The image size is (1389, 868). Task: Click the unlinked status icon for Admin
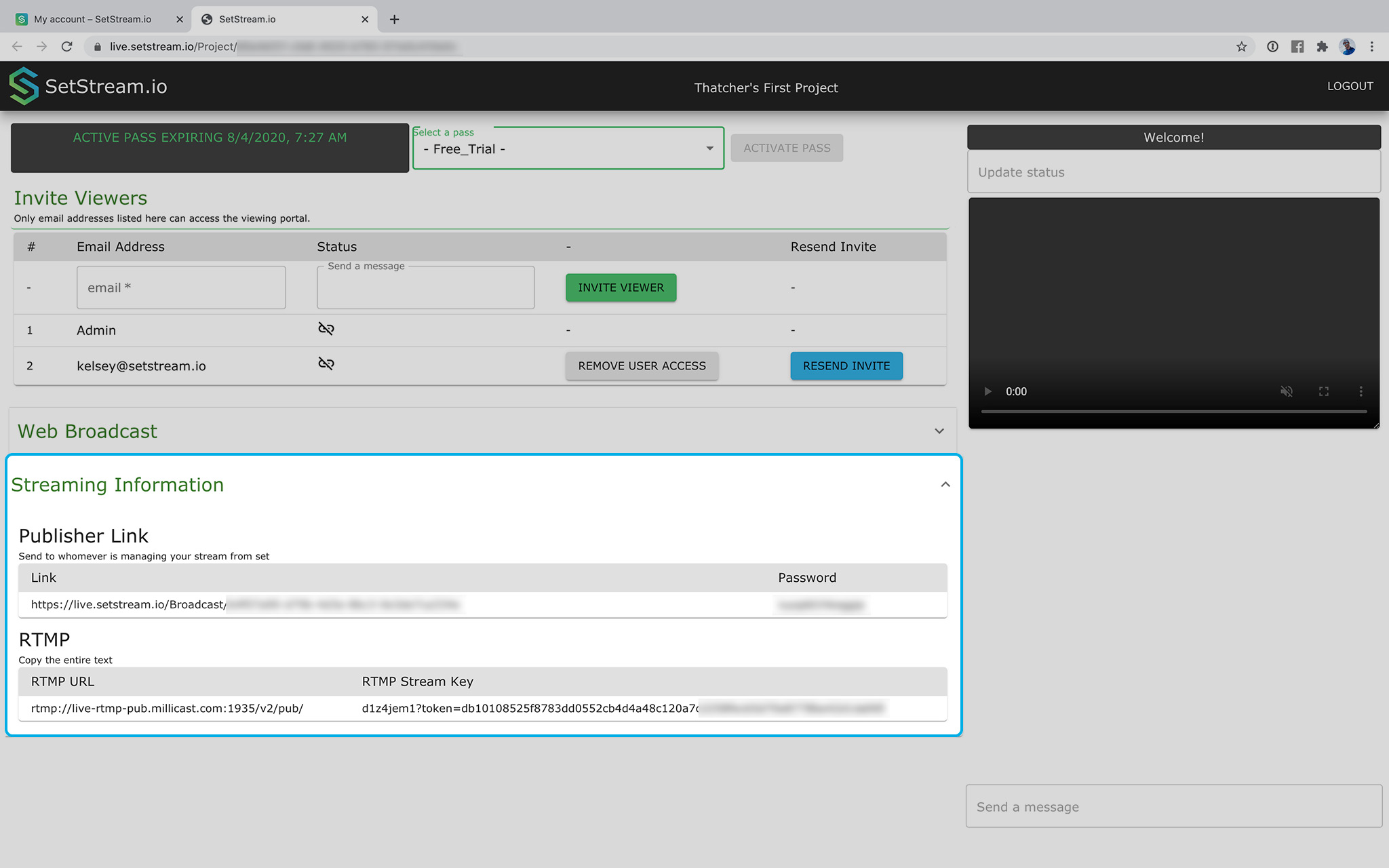(x=326, y=329)
